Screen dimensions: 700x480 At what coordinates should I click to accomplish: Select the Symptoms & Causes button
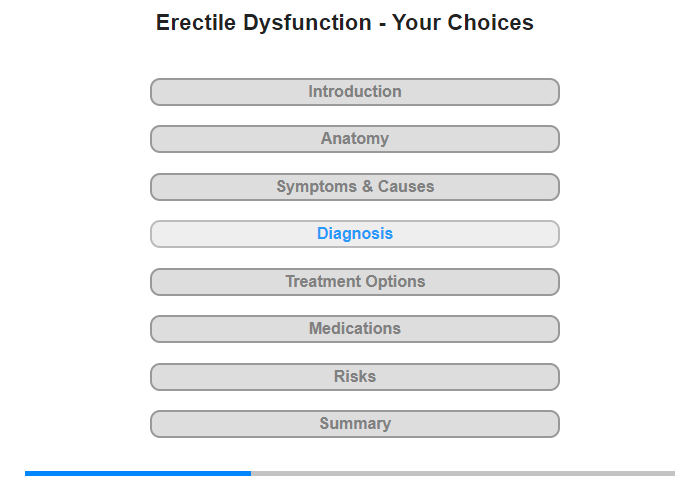354,187
